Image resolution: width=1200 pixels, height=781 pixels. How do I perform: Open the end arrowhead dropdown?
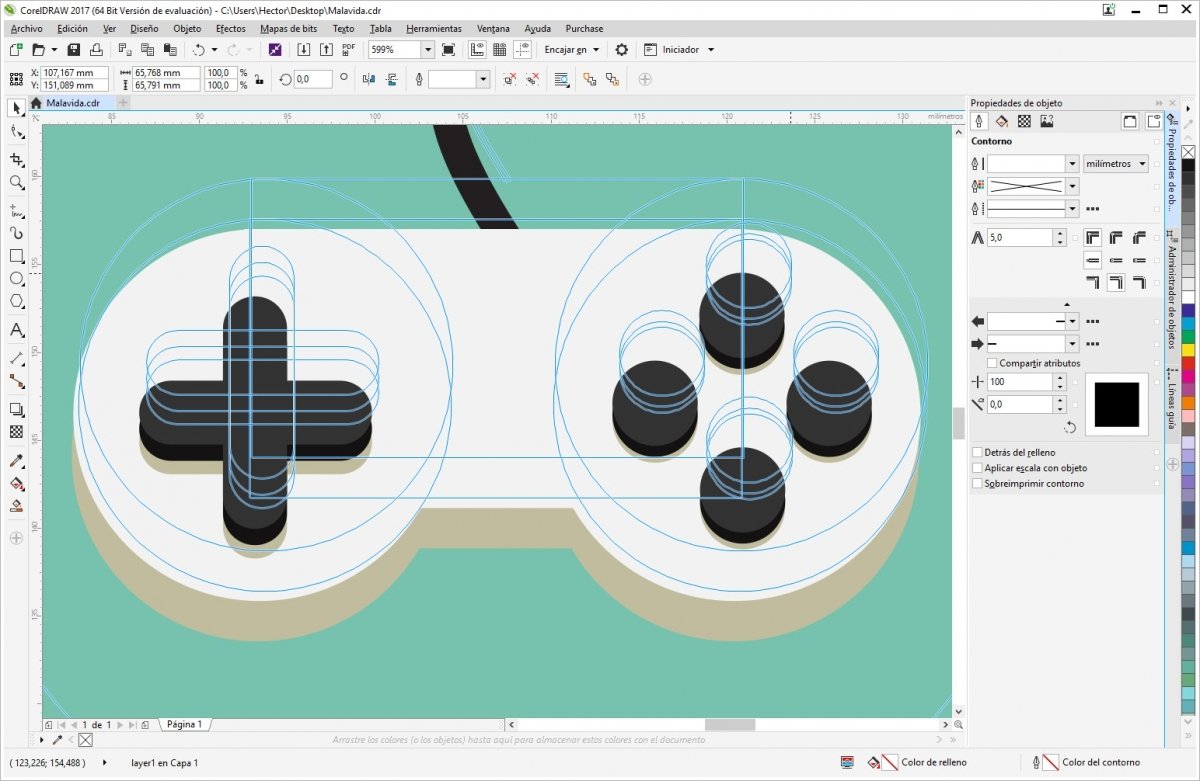click(x=1072, y=344)
